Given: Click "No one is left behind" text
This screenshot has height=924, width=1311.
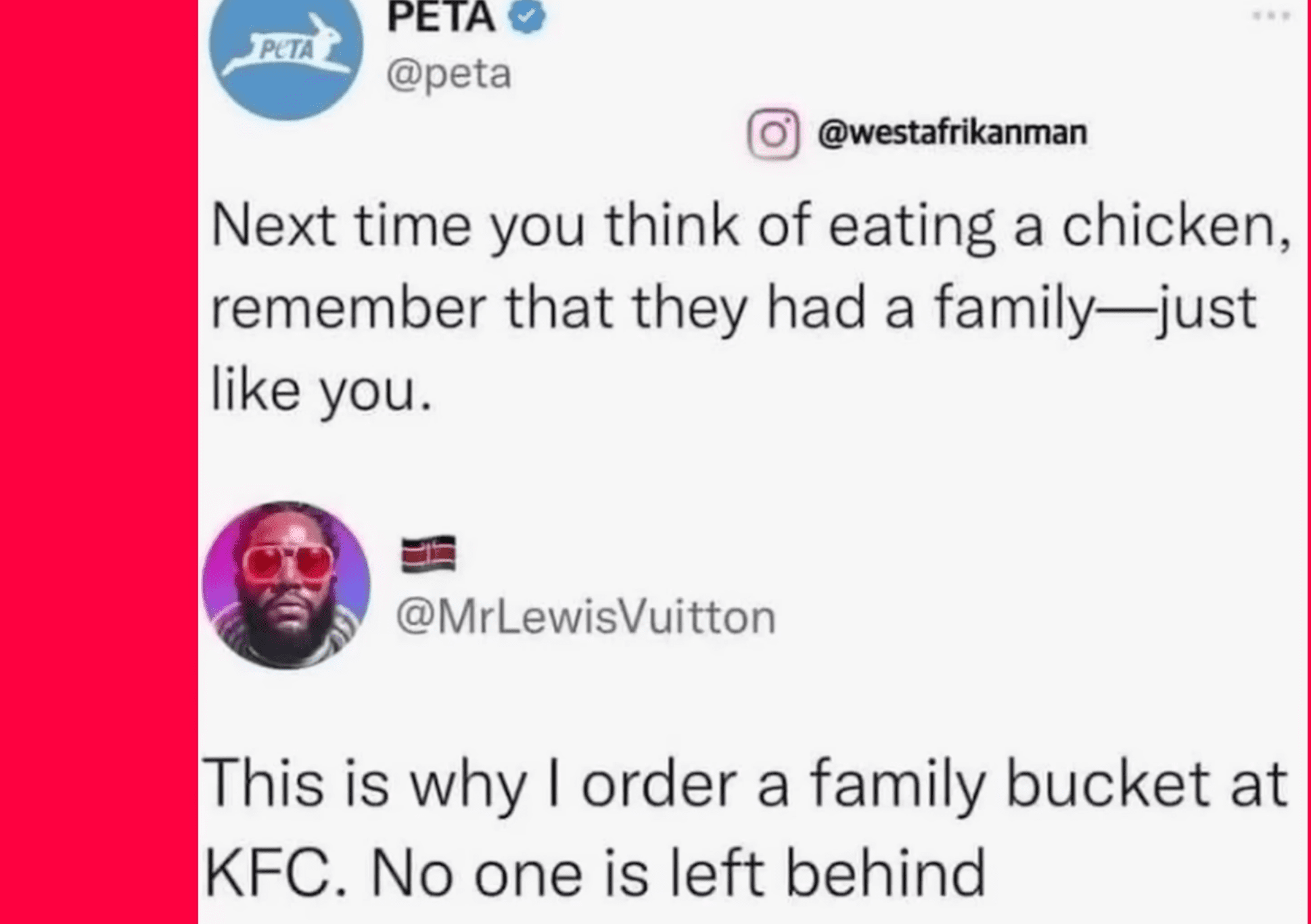Looking at the screenshot, I should click(x=678, y=873).
